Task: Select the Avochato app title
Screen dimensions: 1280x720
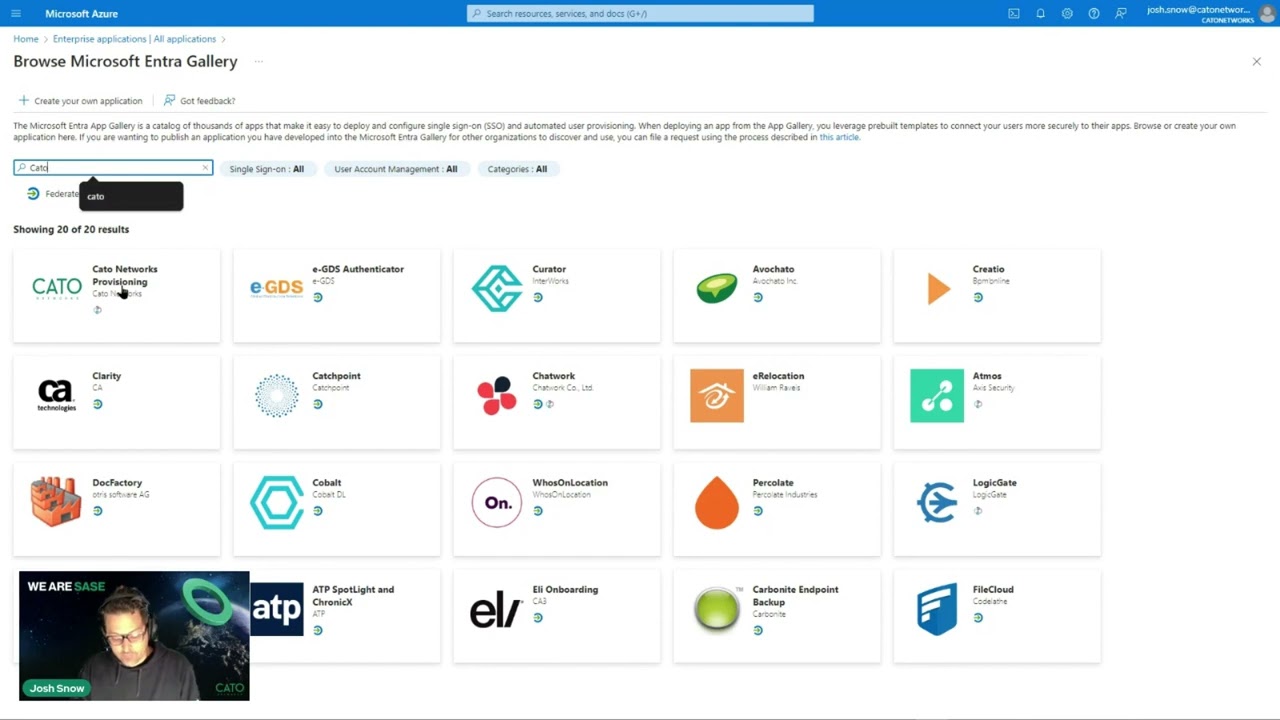Action: pyautogui.click(x=773, y=269)
